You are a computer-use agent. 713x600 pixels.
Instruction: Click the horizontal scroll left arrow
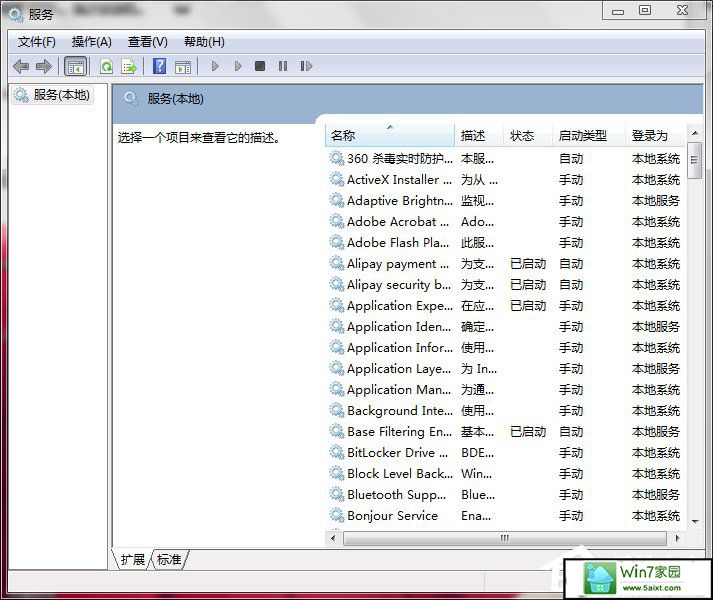tap(333, 539)
